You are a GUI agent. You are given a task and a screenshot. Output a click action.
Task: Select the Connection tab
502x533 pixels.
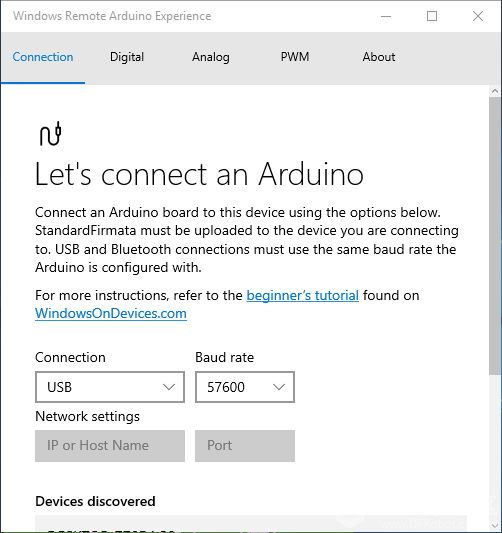point(43,57)
